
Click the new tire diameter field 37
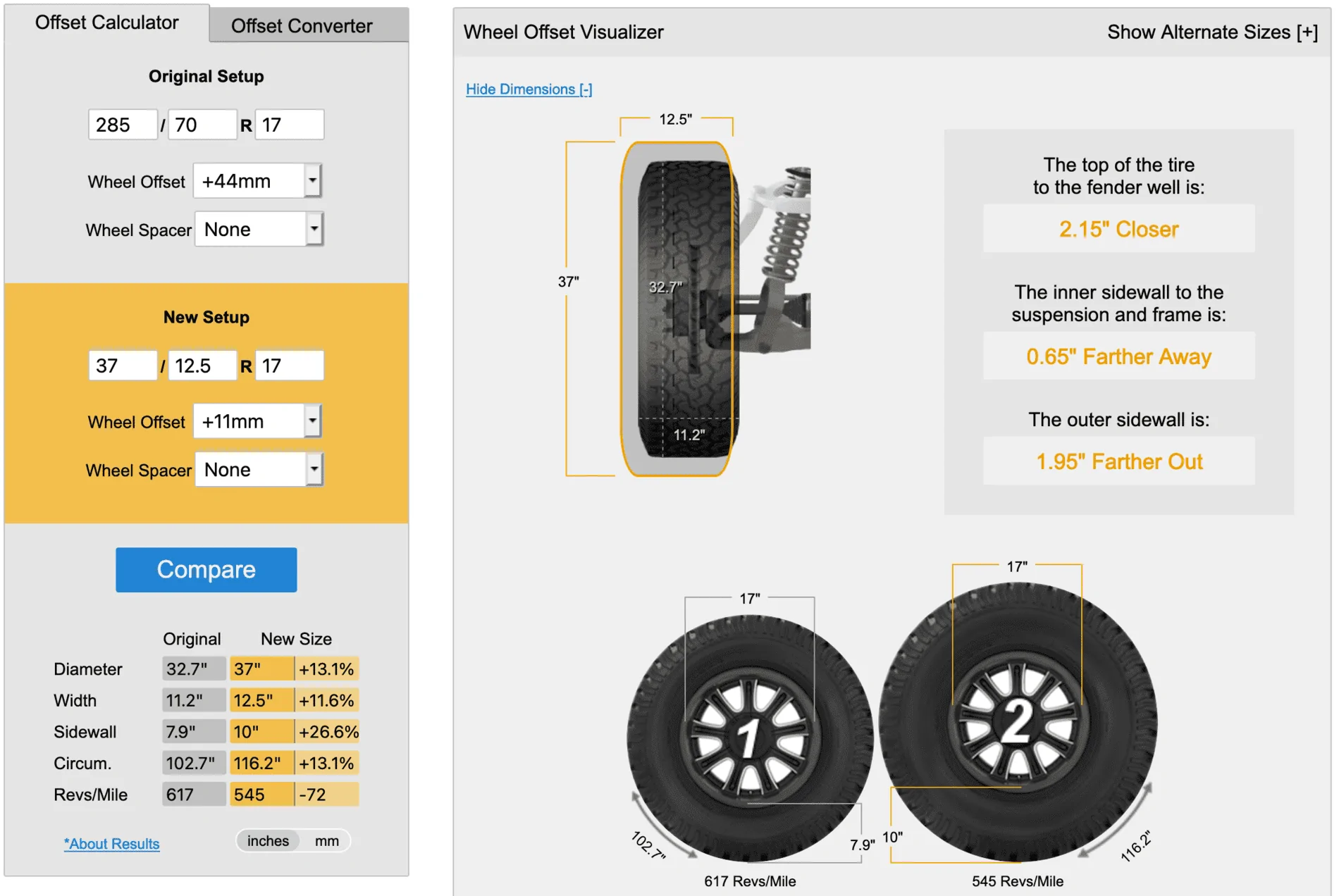[123, 366]
